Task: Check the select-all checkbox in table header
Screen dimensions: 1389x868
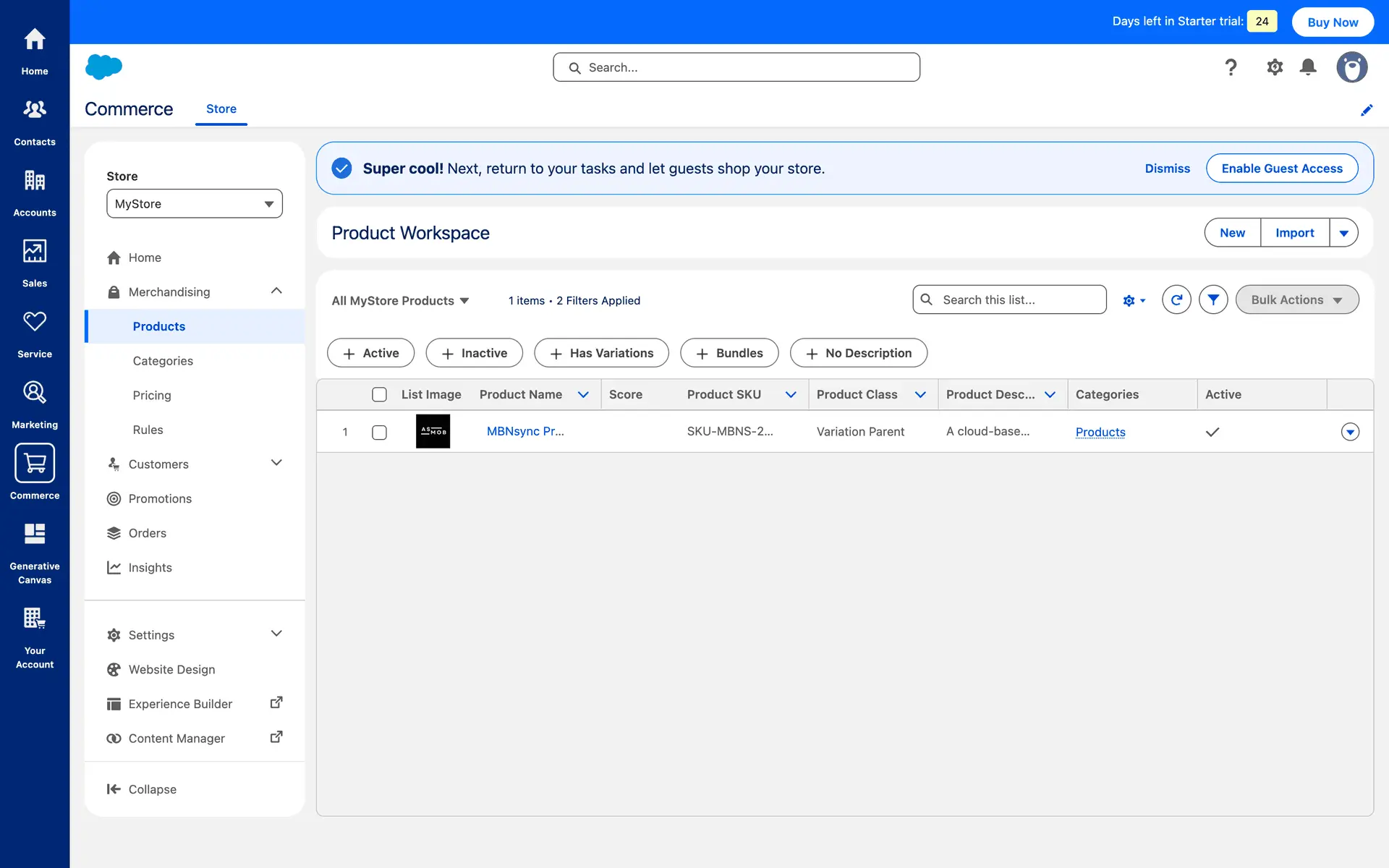Action: [379, 394]
